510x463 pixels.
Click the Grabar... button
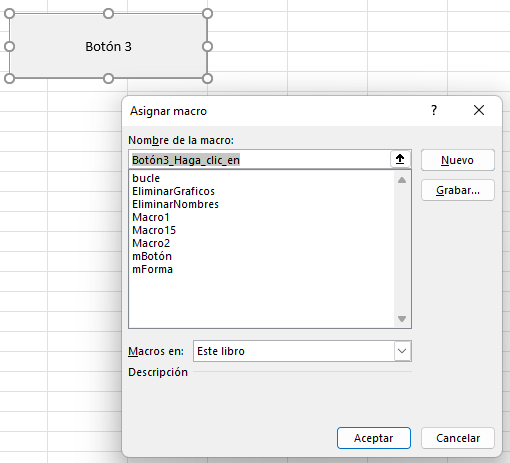click(x=458, y=190)
